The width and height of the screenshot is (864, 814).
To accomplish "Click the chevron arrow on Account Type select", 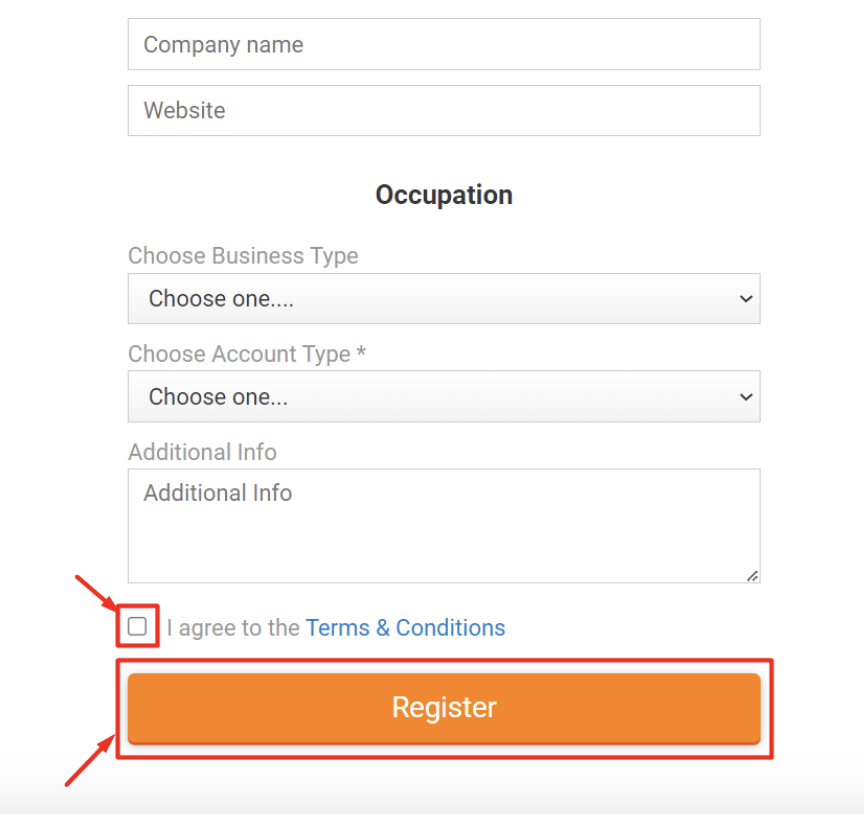I will 745,397.
